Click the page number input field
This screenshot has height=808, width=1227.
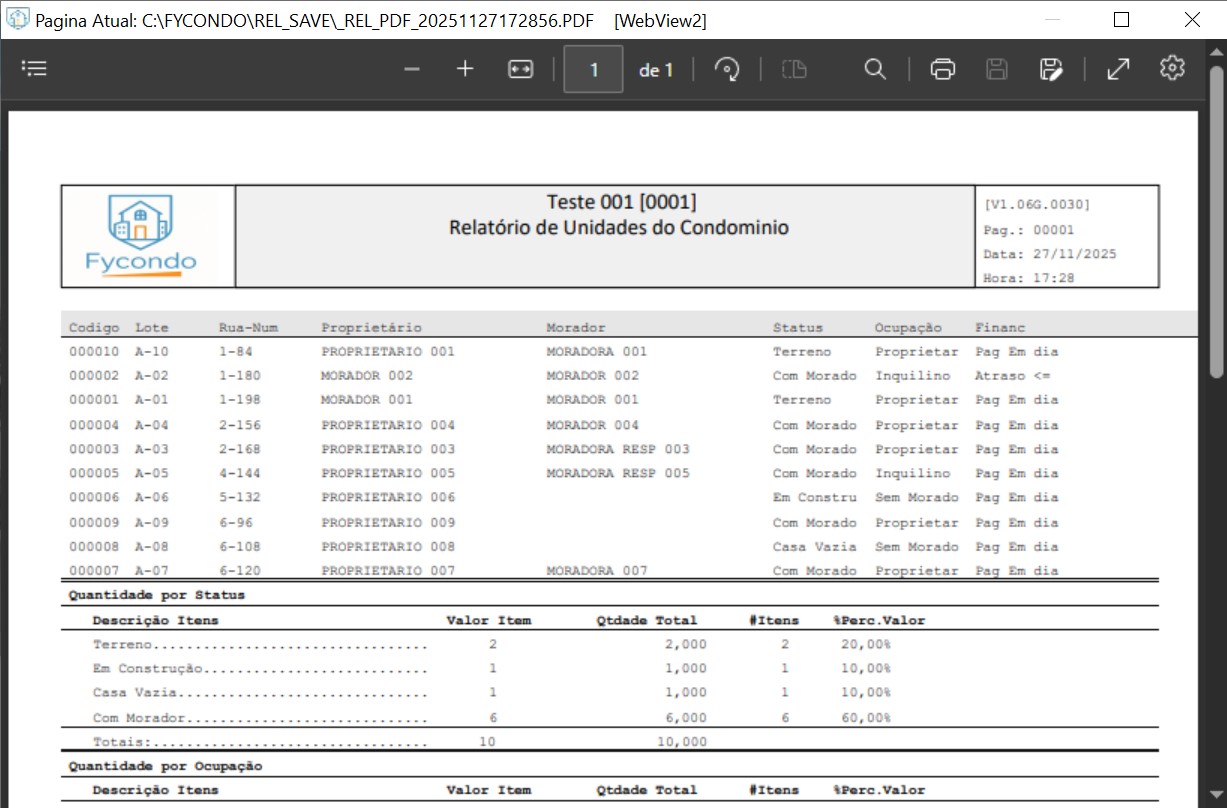[x=593, y=70]
